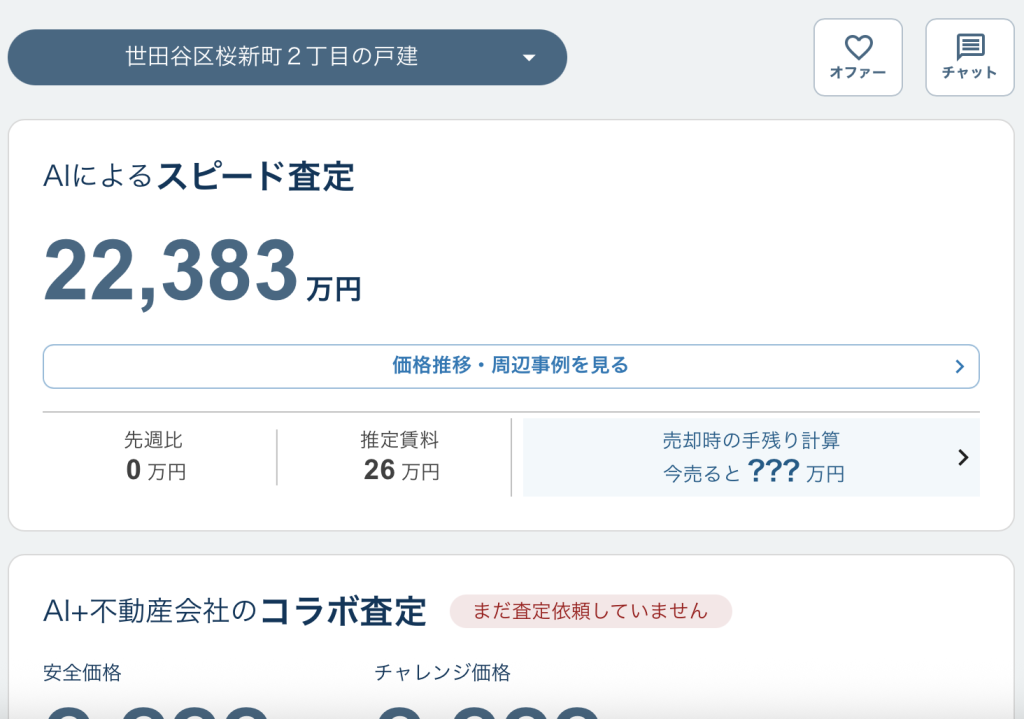Click the まだ査定依頼していません status badge
Image resolution: width=1024 pixels, height=719 pixels.
point(590,611)
